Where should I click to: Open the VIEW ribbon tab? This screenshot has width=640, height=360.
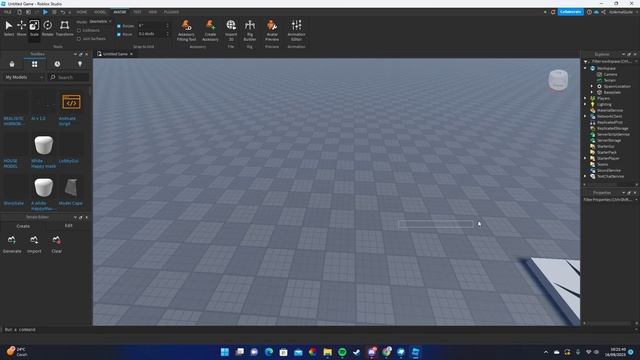[x=153, y=12]
